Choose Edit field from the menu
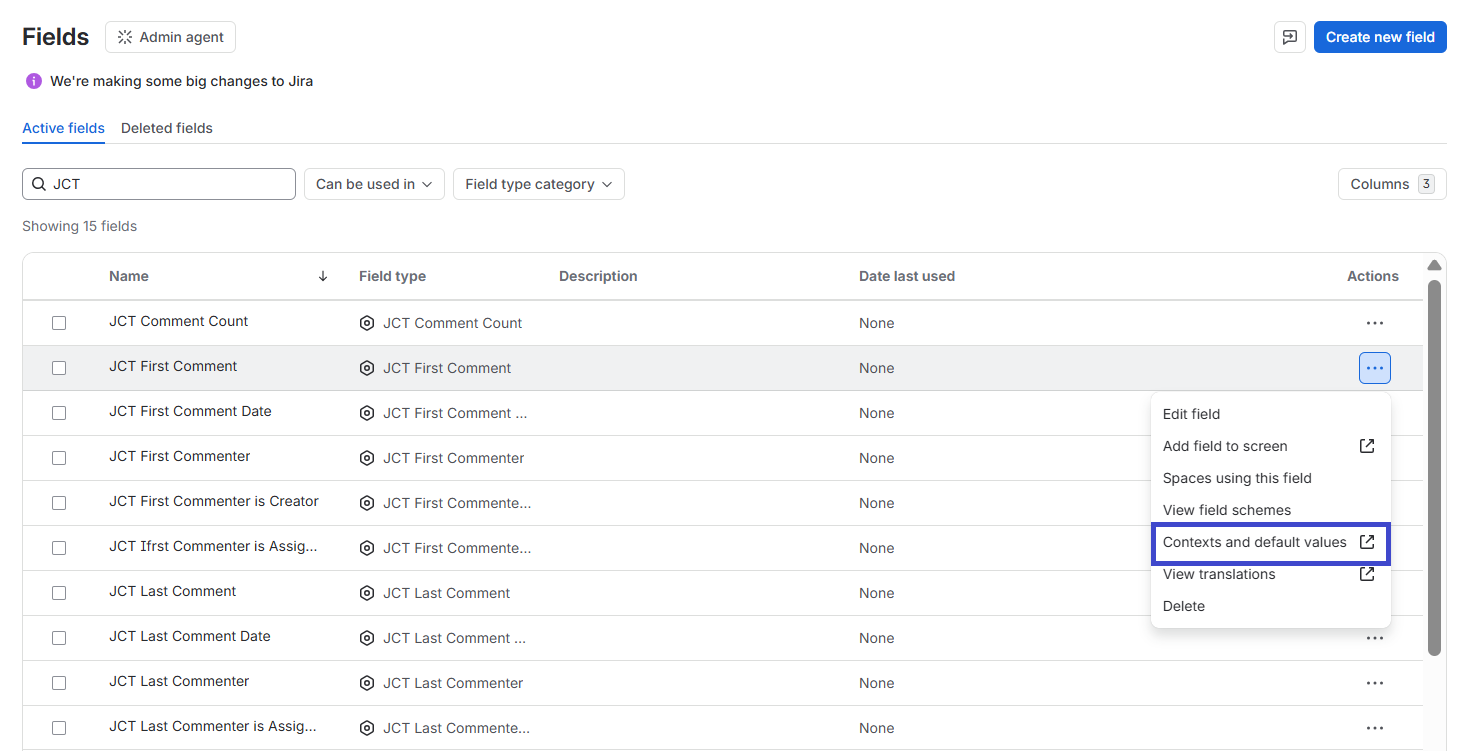 [x=1271, y=414]
